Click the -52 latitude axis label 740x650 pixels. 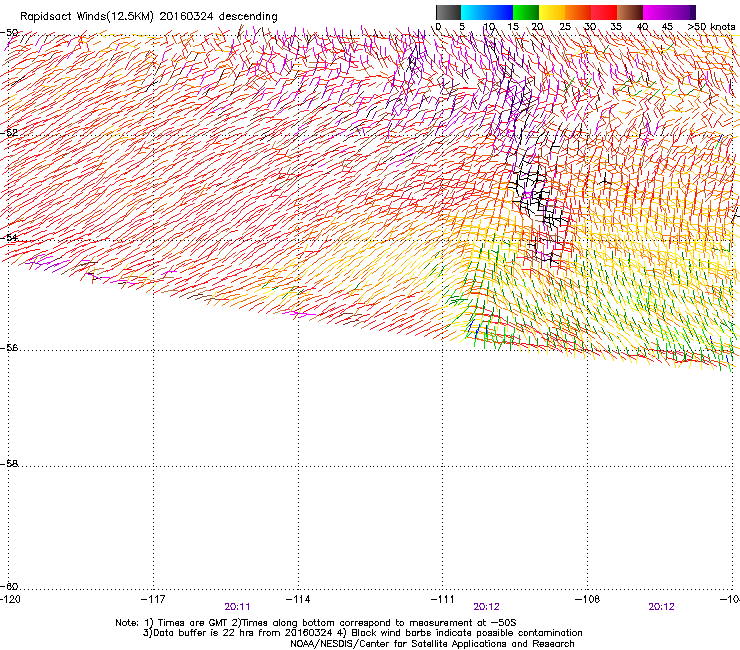9,133
